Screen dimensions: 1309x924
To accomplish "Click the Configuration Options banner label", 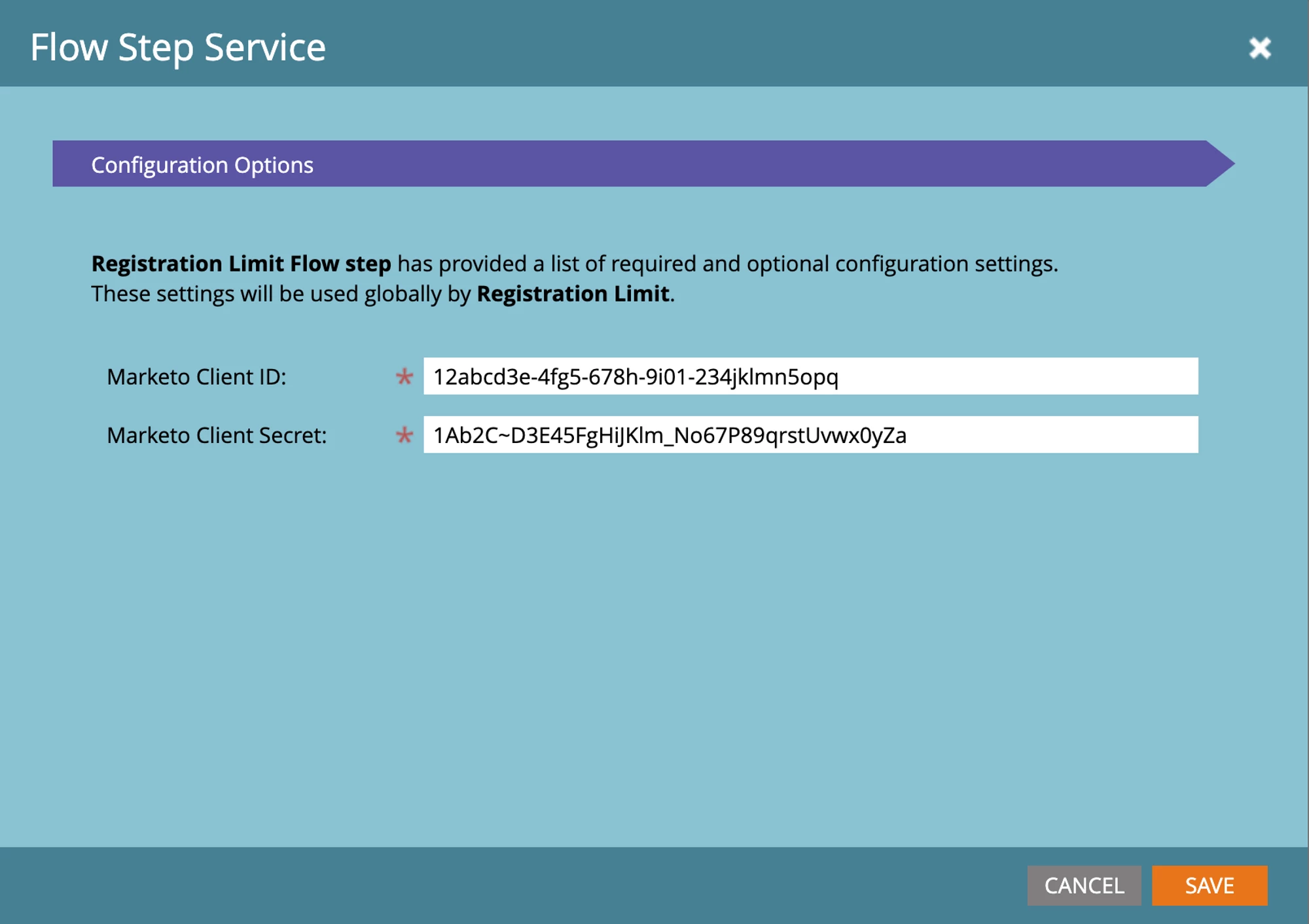I will point(202,165).
